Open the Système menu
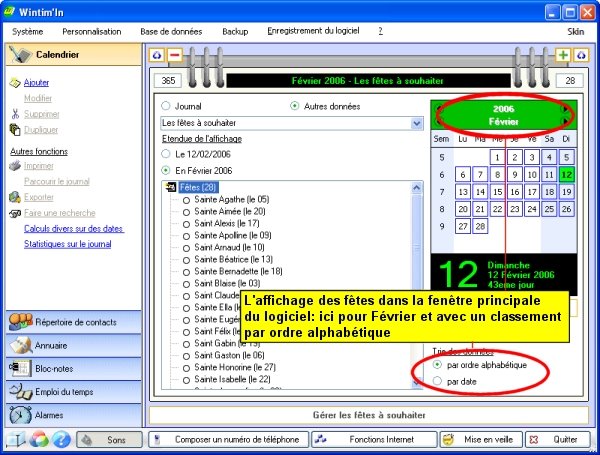 click(x=28, y=31)
